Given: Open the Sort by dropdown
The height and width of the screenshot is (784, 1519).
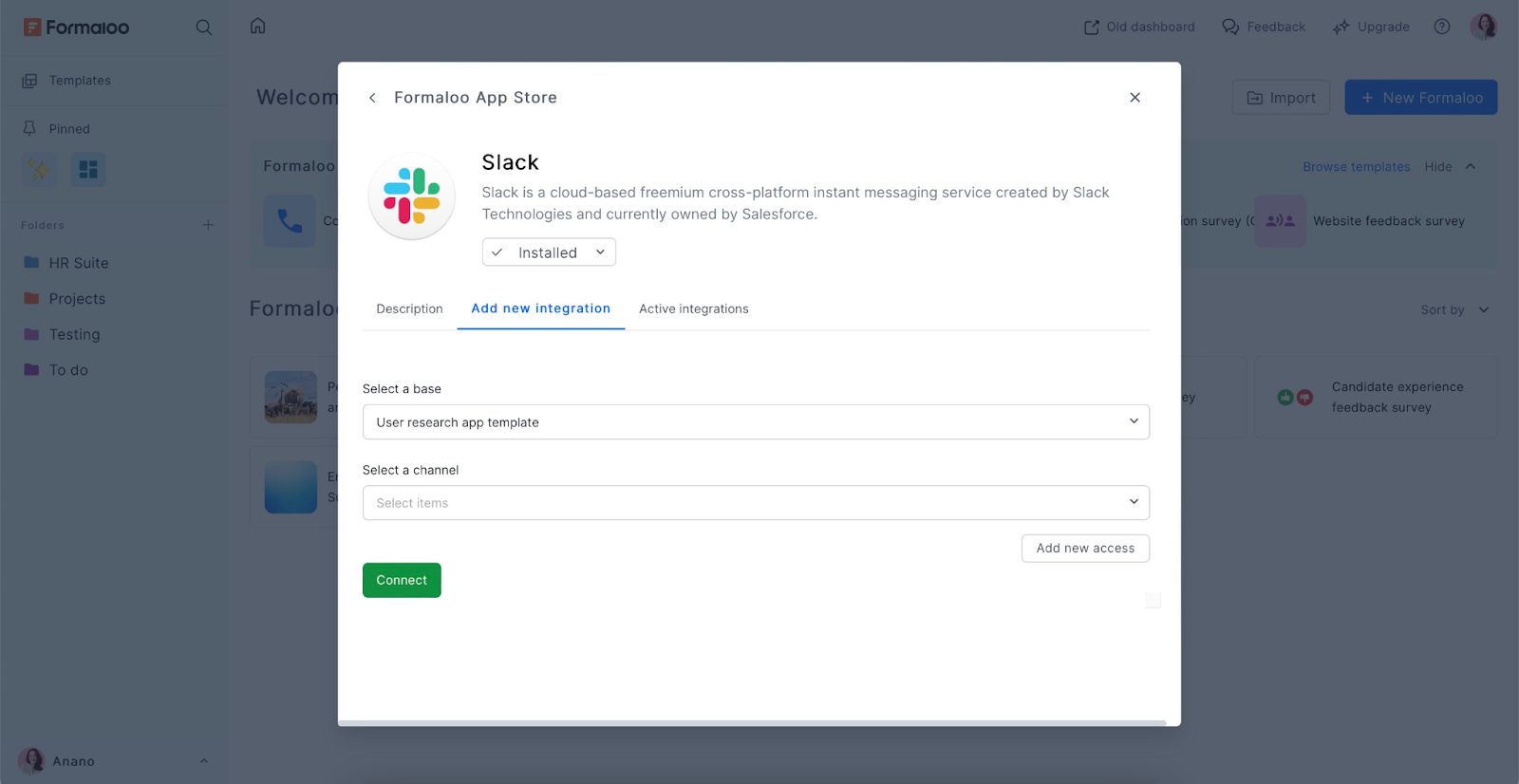Looking at the screenshot, I should (x=1454, y=309).
